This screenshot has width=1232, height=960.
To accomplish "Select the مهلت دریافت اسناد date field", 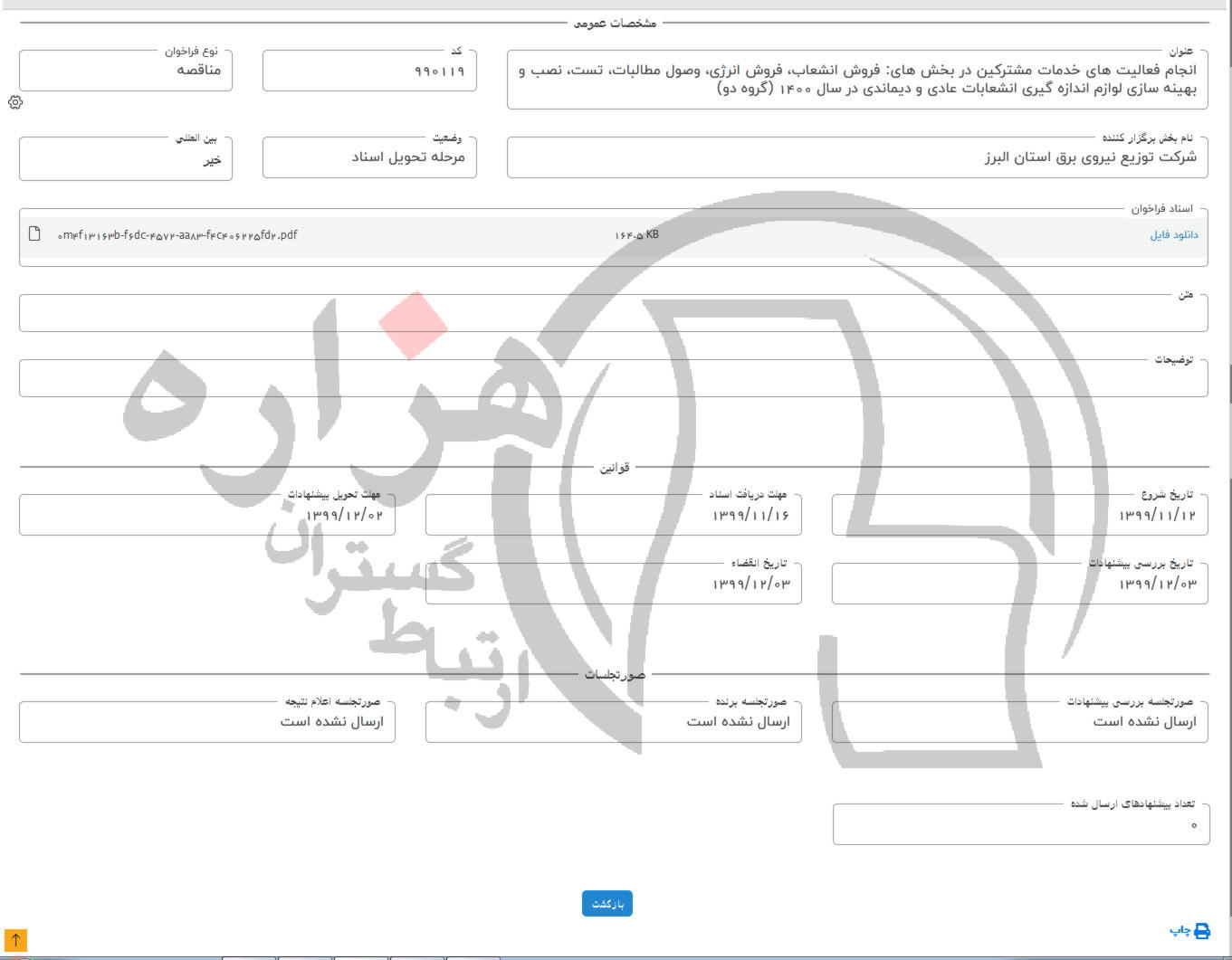I will pyautogui.click(x=613, y=515).
